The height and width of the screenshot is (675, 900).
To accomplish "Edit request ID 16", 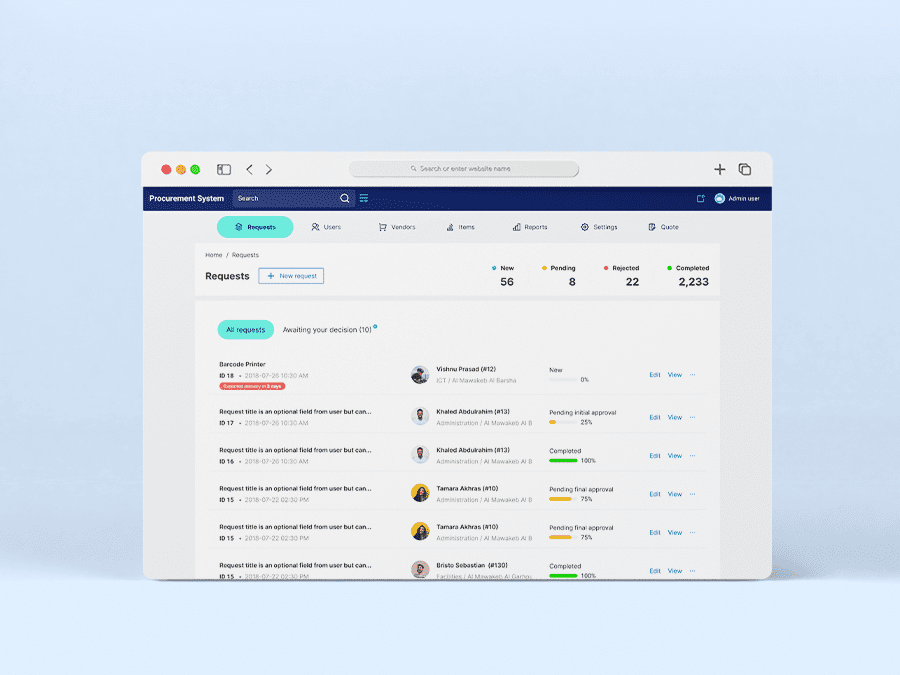I will [655, 456].
